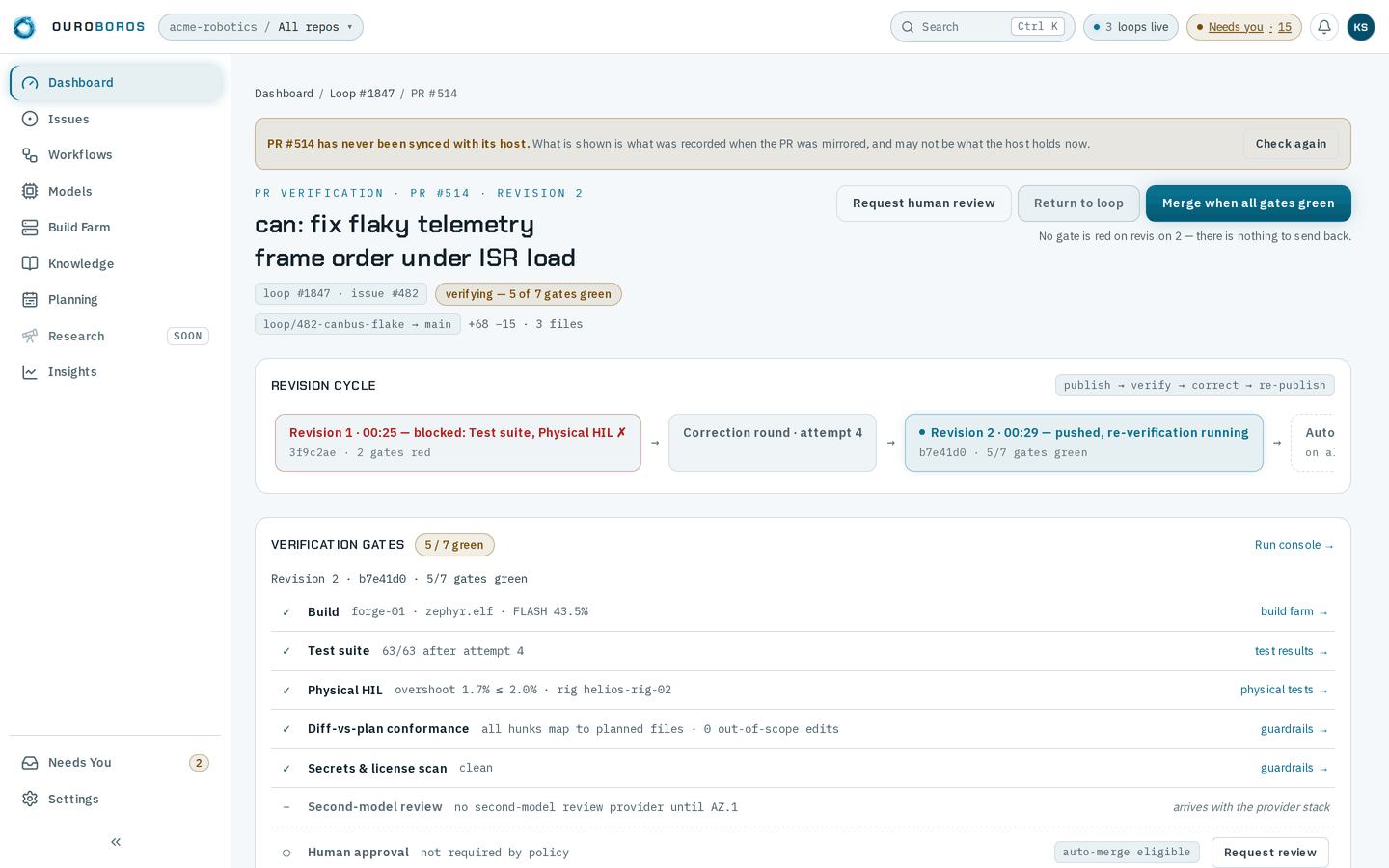Click Return to loop button

[1078, 203]
